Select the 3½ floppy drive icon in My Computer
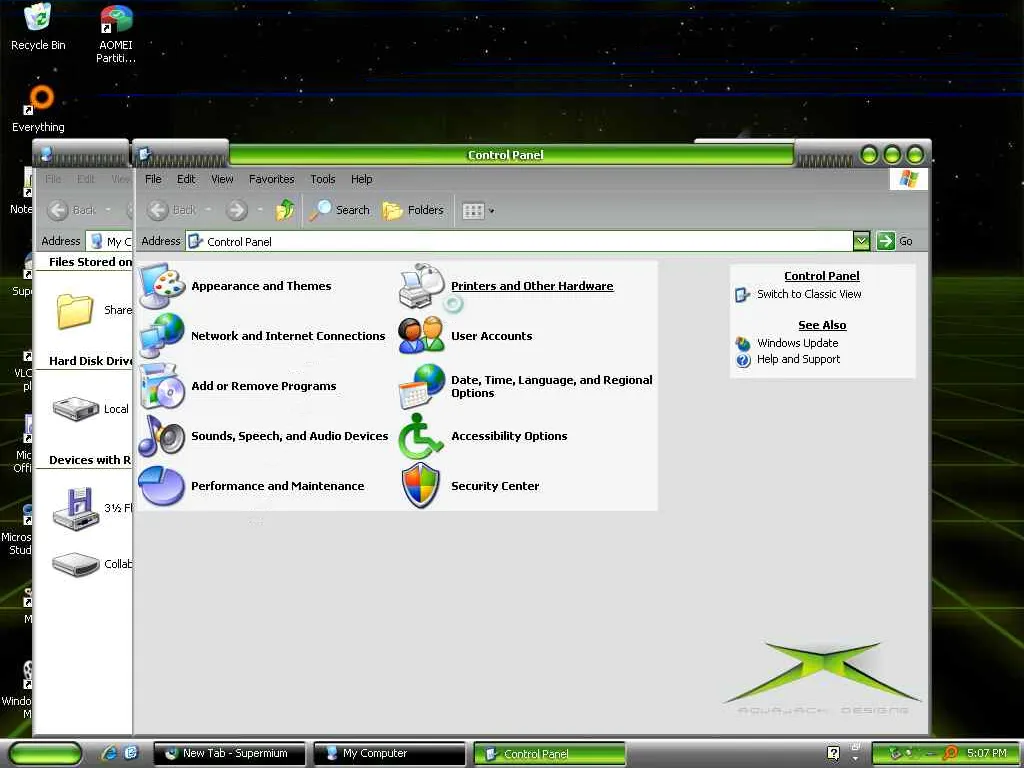 (76, 508)
